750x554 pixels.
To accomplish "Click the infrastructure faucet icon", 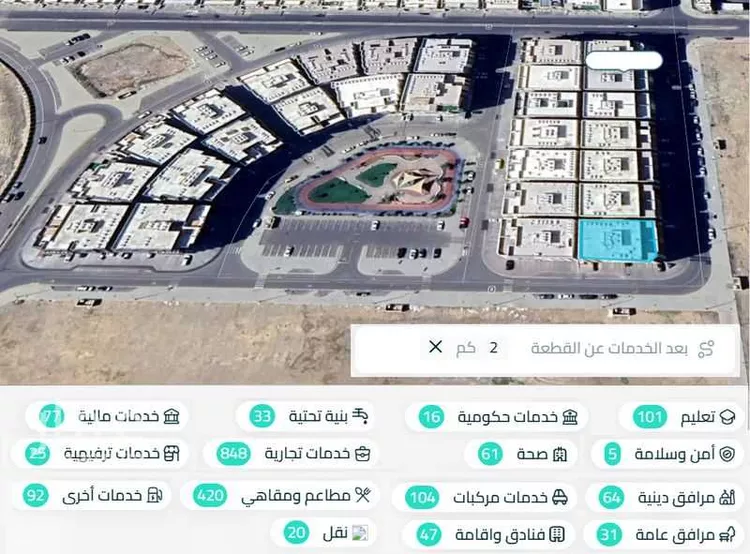I will coord(360,416).
